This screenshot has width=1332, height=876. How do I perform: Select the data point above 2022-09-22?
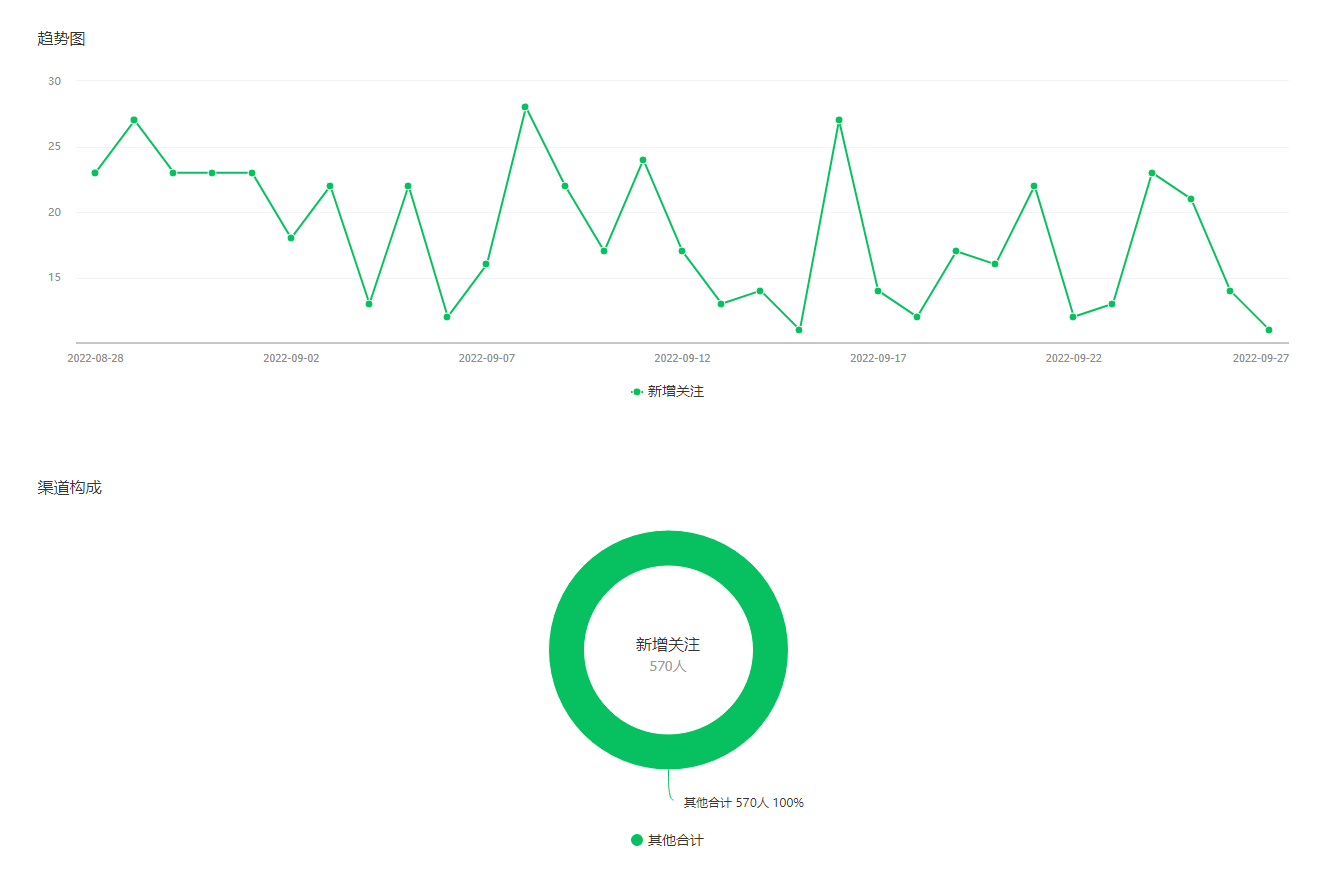1073,317
